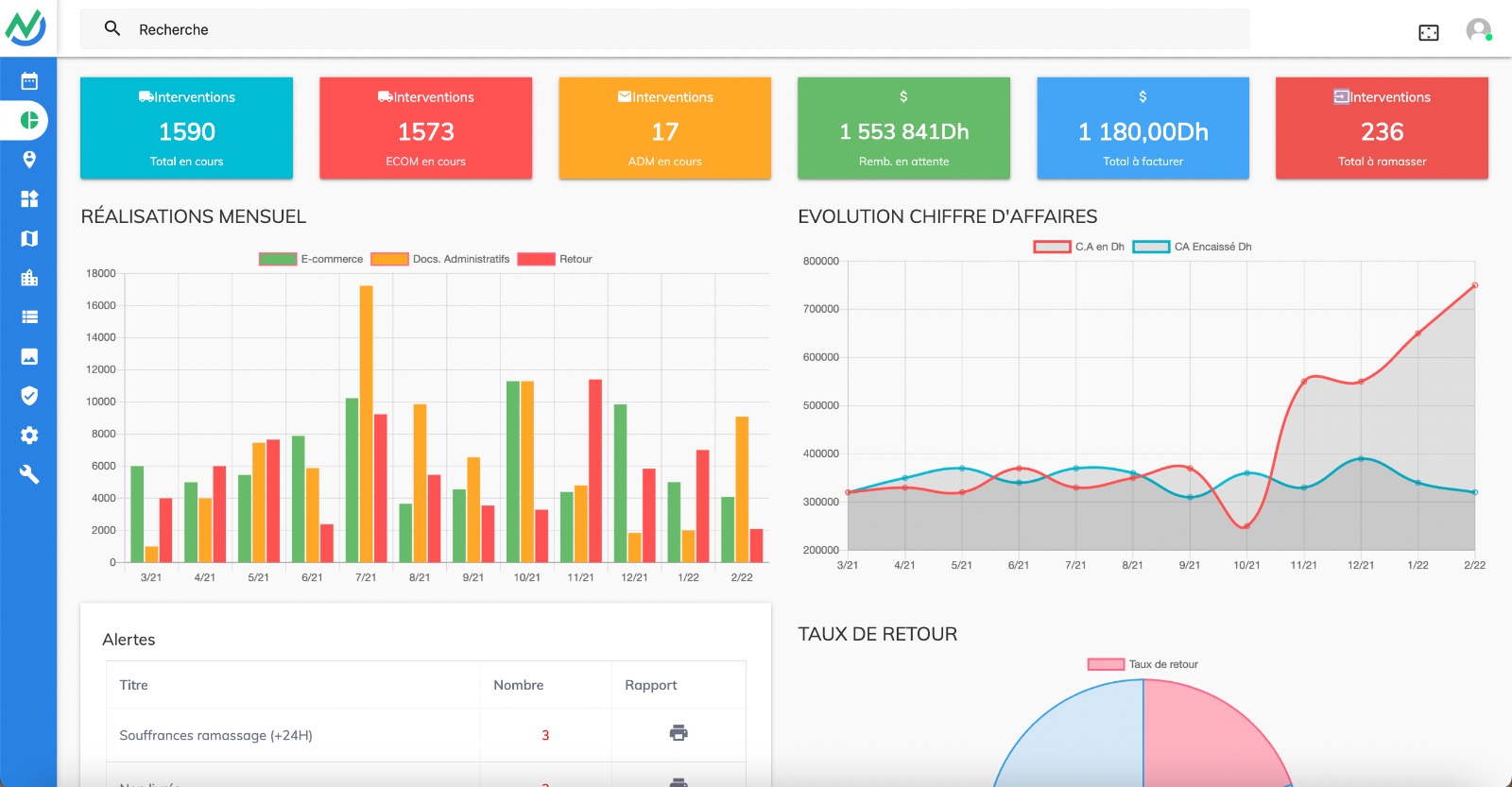Open the Total à ramasser card
Screen dimensions: 1512x787
[x=1382, y=128]
